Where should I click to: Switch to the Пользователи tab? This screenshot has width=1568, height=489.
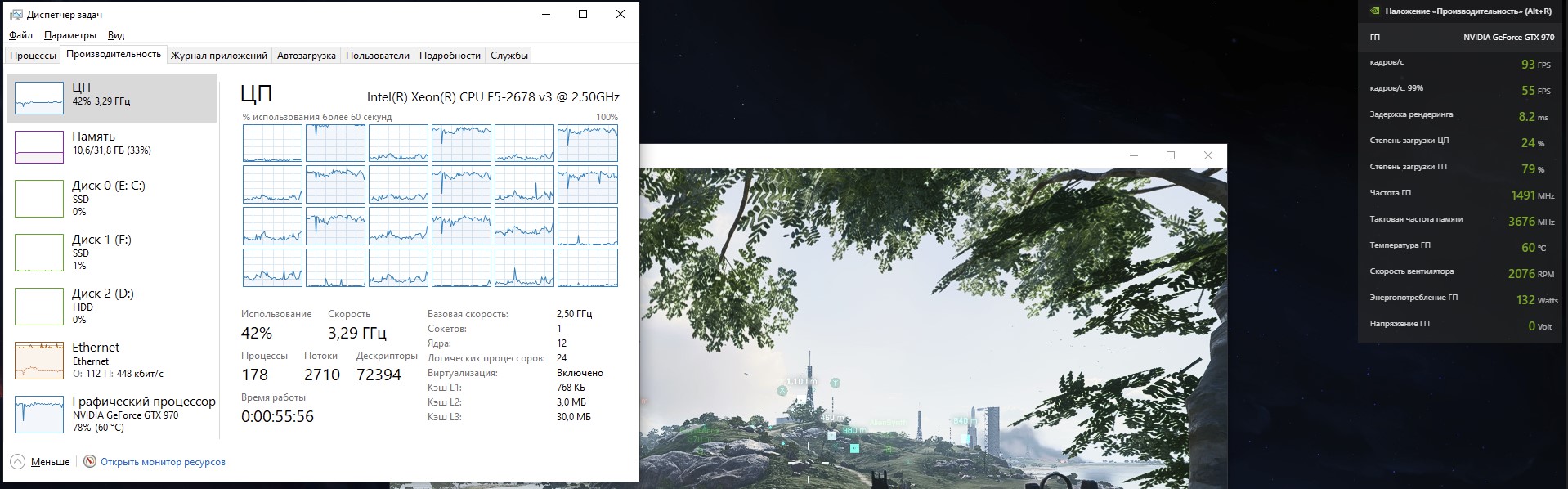[x=378, y=56]
